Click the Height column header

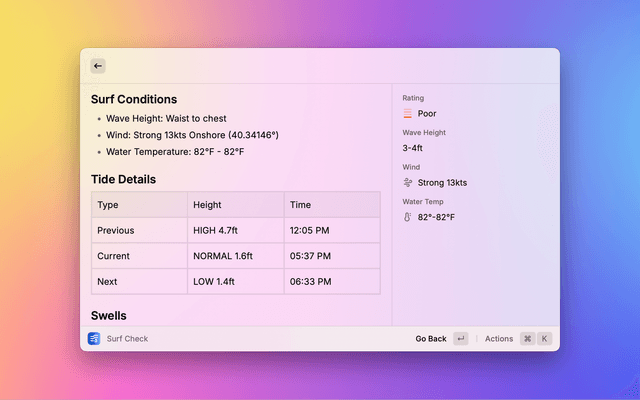pos(207,205)
